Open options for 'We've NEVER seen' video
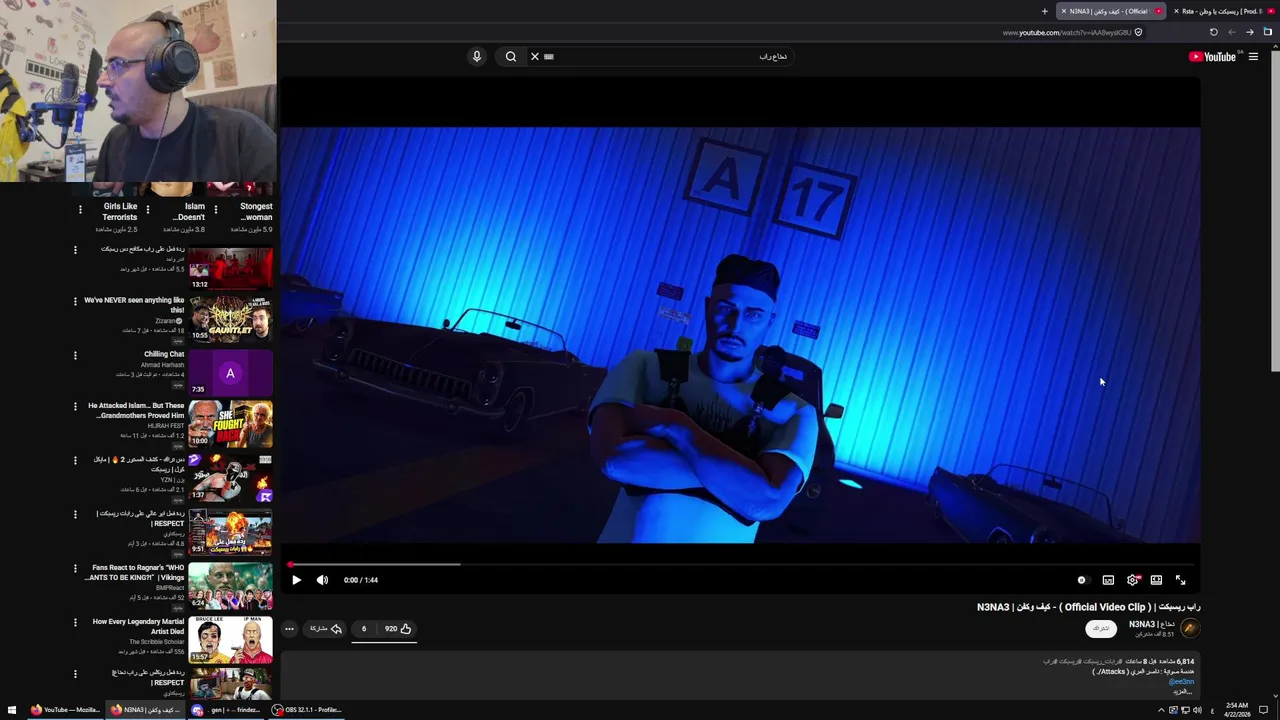 75,301
